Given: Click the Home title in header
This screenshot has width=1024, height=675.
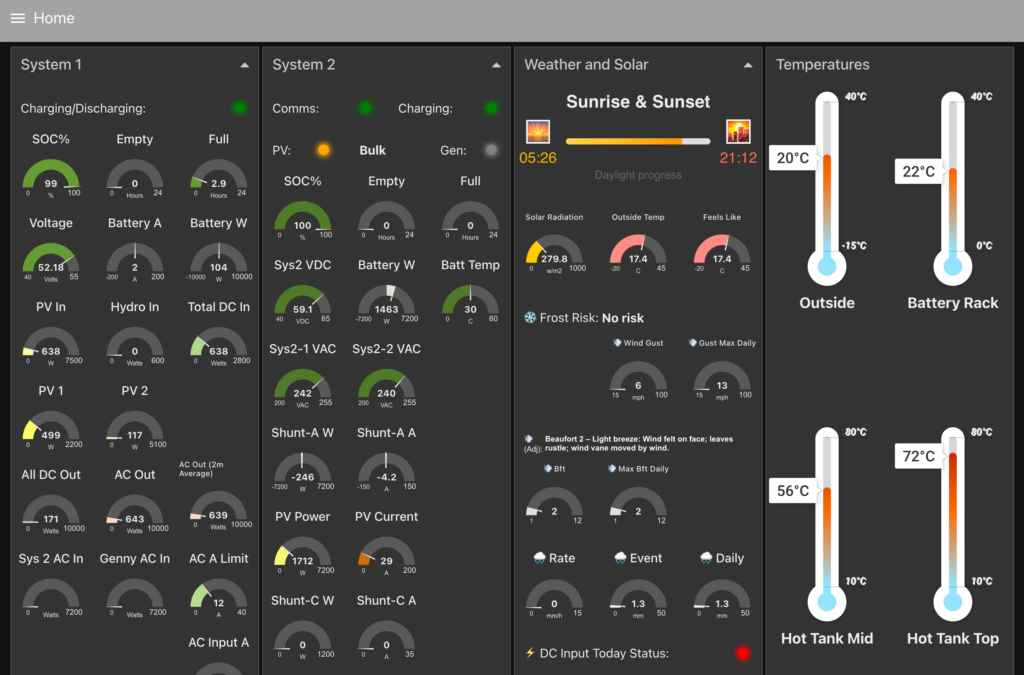Looking at the screenshot, I should pyautogui.click(x=54, y=18).
